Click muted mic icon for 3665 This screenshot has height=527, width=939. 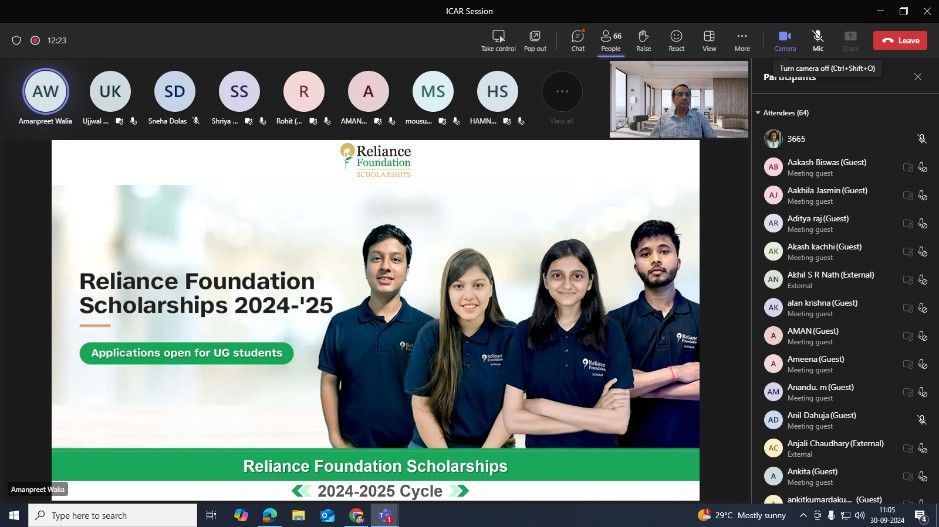click(x=922, y=139)
